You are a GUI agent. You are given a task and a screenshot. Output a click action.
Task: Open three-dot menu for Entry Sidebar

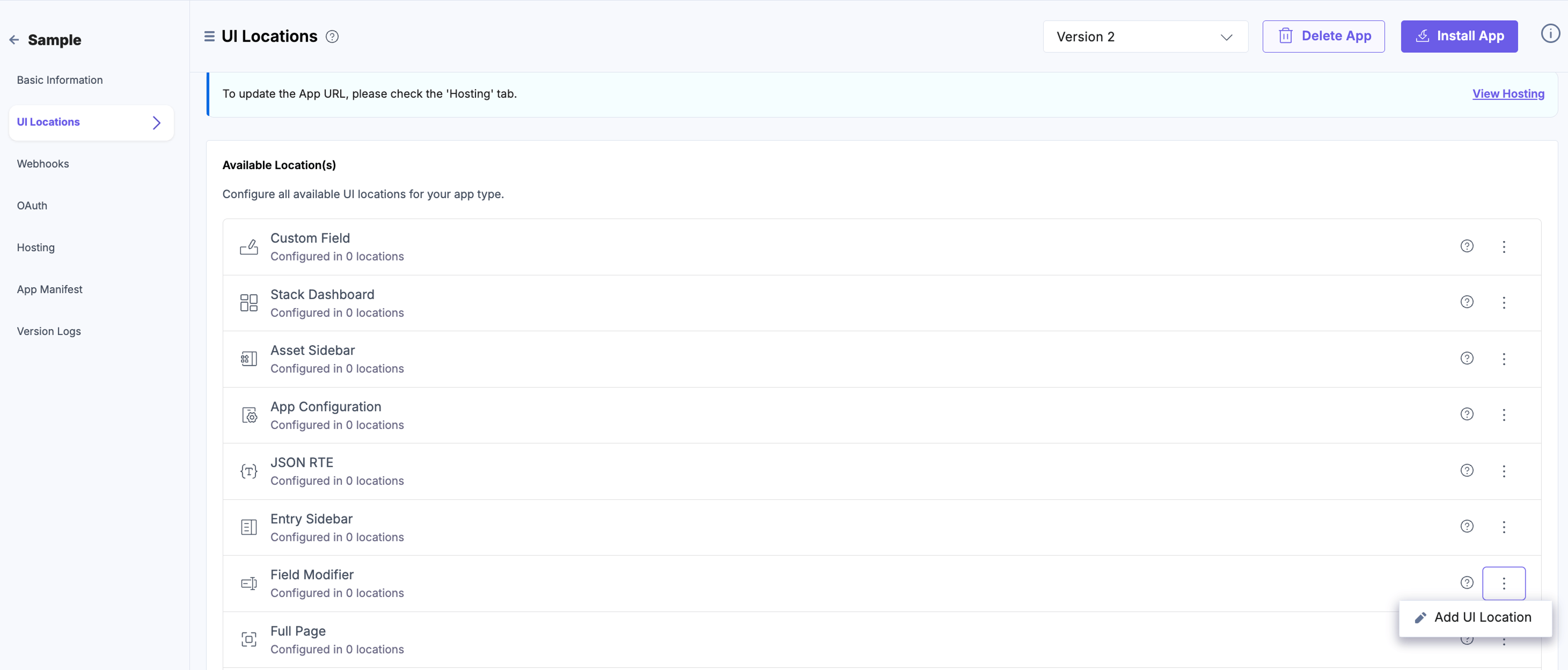pos(1503,527)
